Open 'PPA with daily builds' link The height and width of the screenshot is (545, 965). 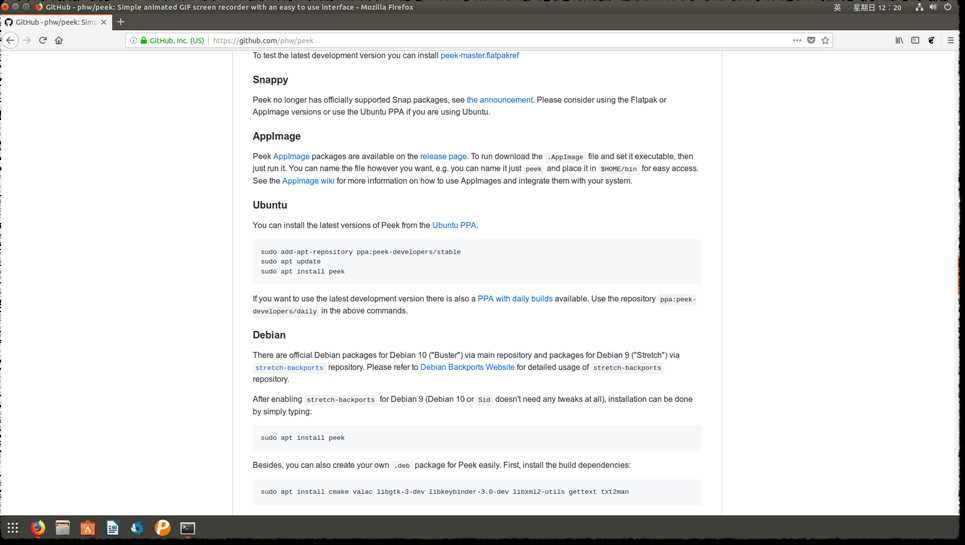click(x=515, y=298)
